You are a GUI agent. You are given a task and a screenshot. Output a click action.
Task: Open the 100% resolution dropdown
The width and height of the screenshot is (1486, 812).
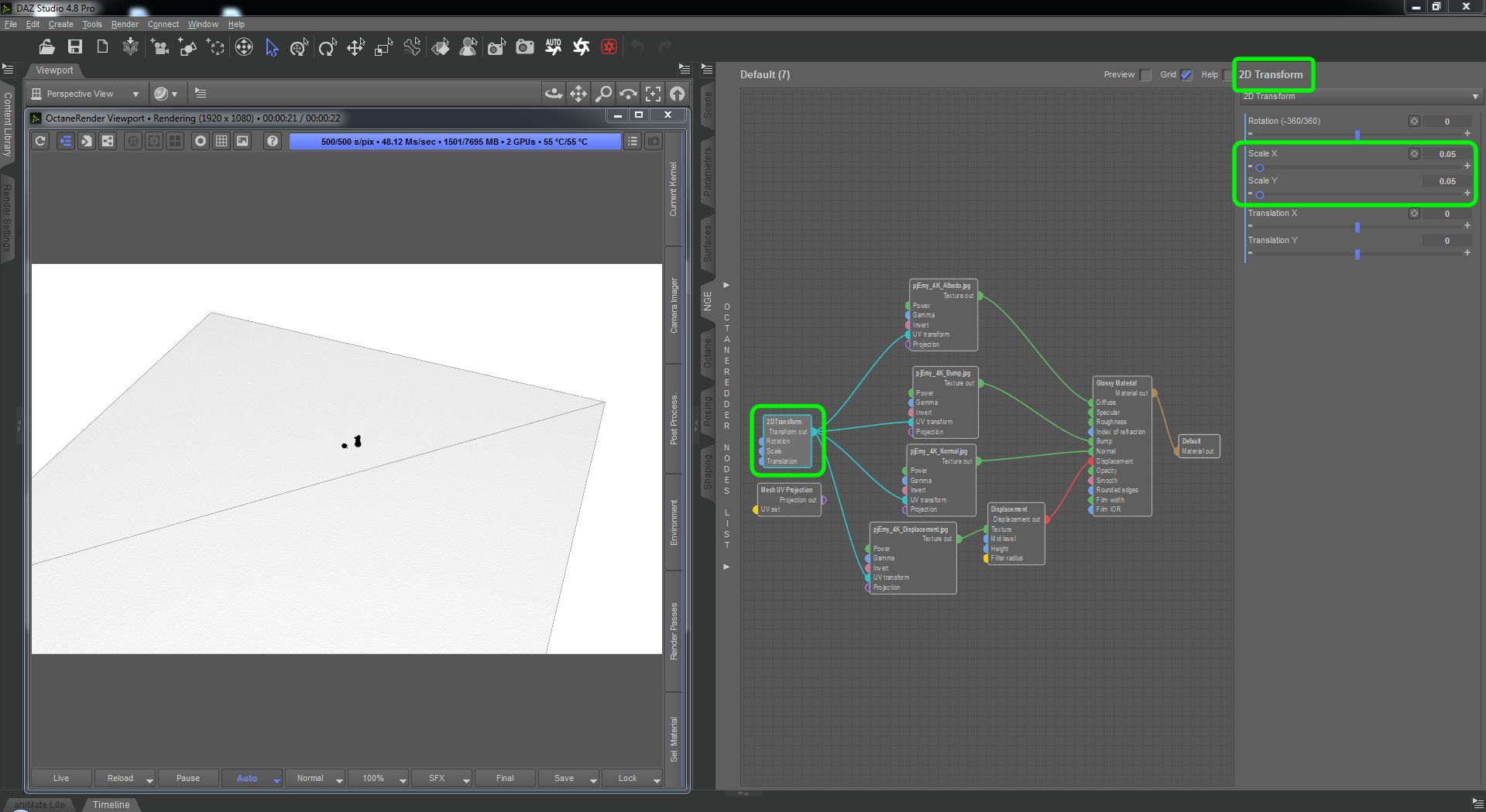403,779
